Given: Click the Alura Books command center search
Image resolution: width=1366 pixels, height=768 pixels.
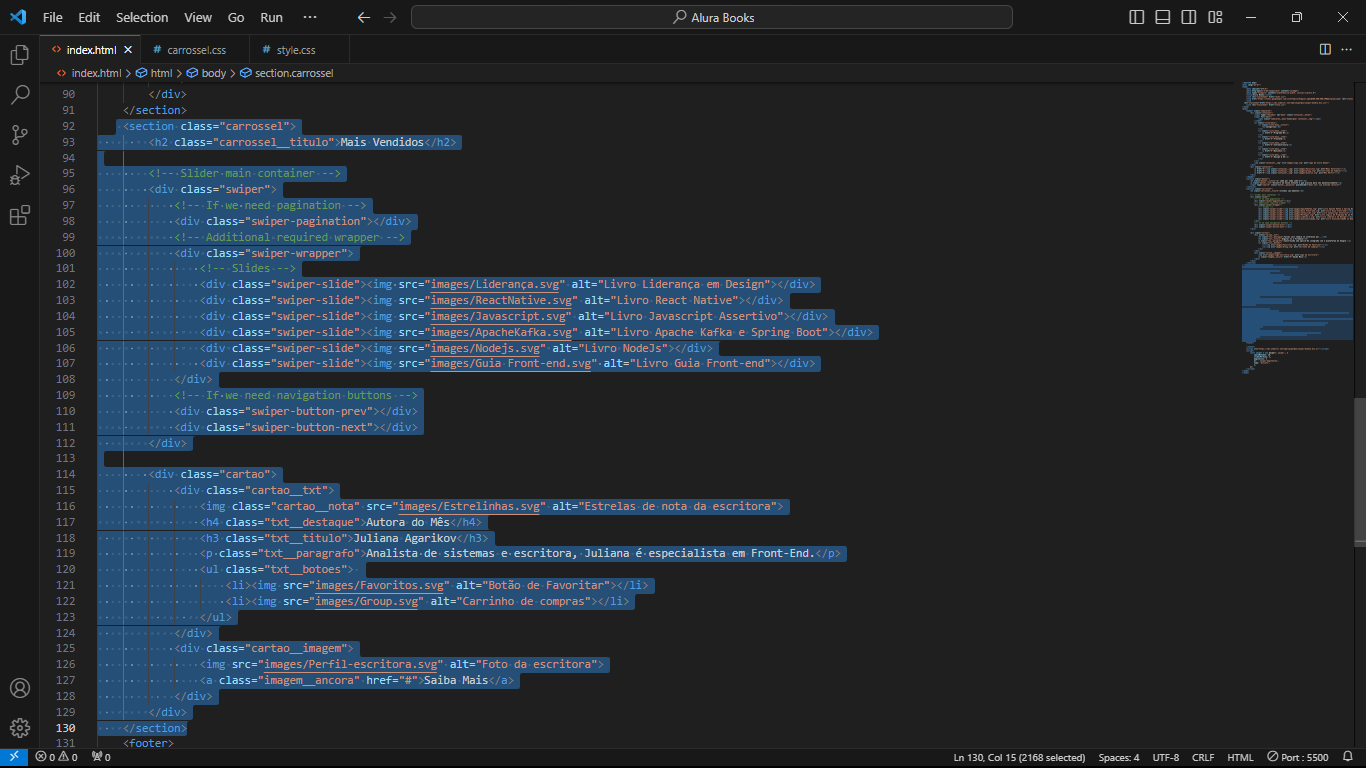Looking at the screenshot, I should 712,17.
